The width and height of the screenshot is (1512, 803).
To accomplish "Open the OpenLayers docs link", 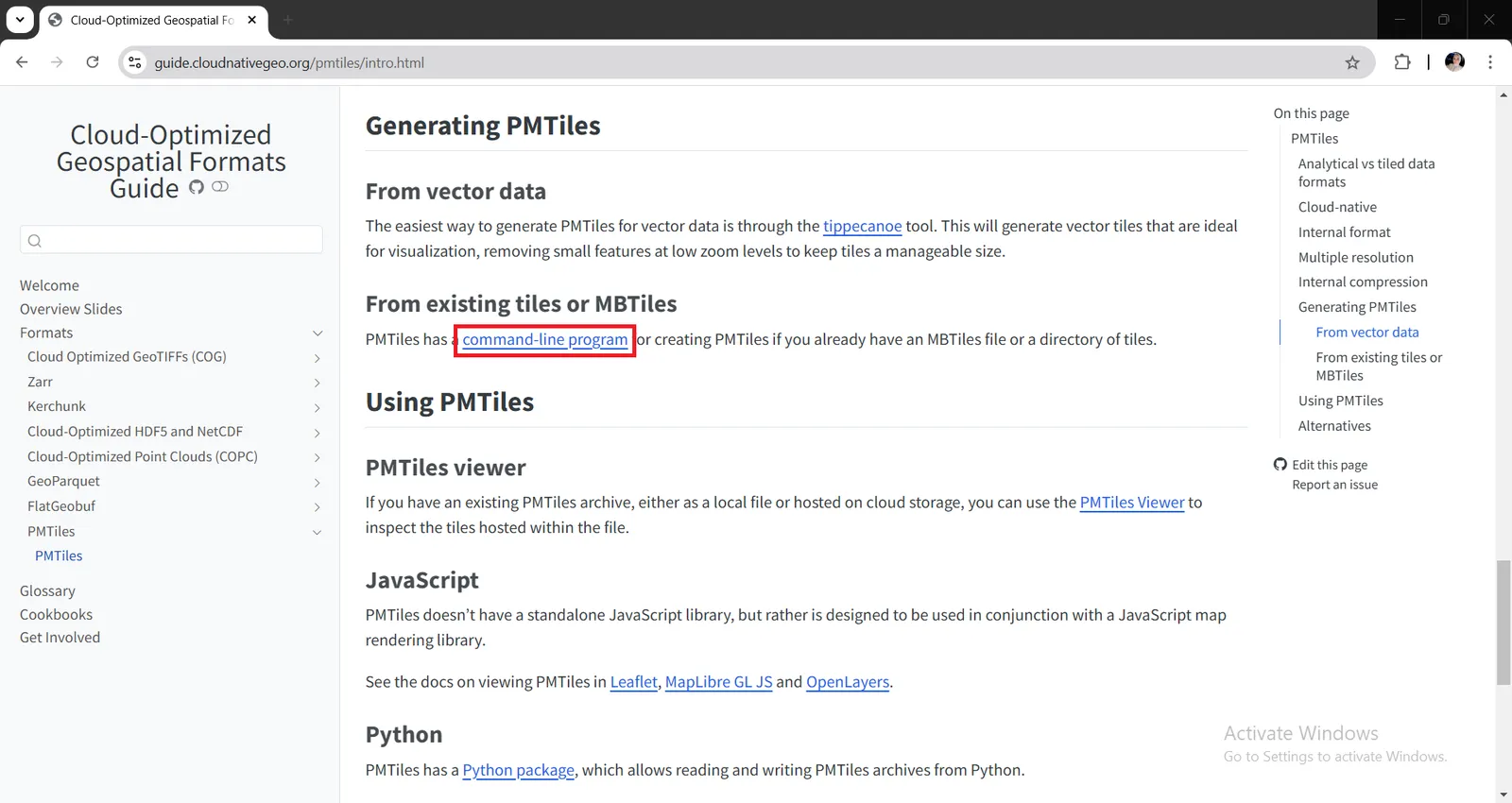I will tap(848, 682).
